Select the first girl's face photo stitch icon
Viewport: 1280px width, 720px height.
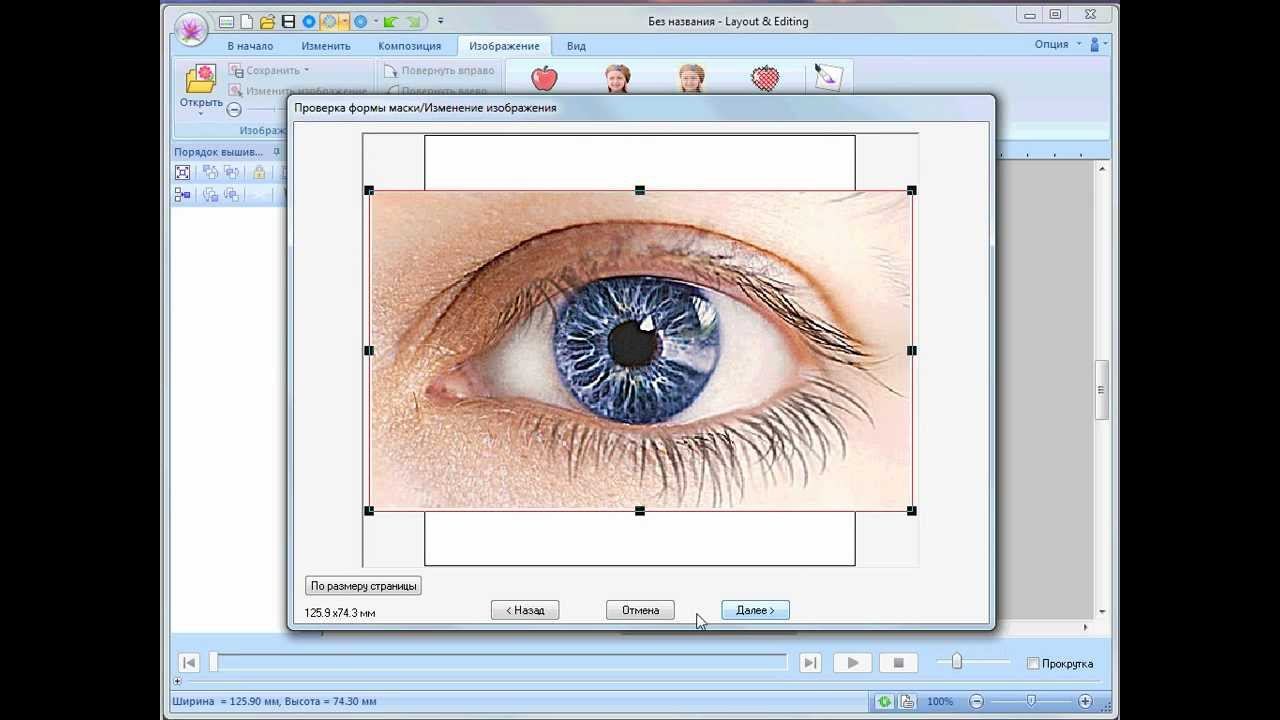click(618, 78)
